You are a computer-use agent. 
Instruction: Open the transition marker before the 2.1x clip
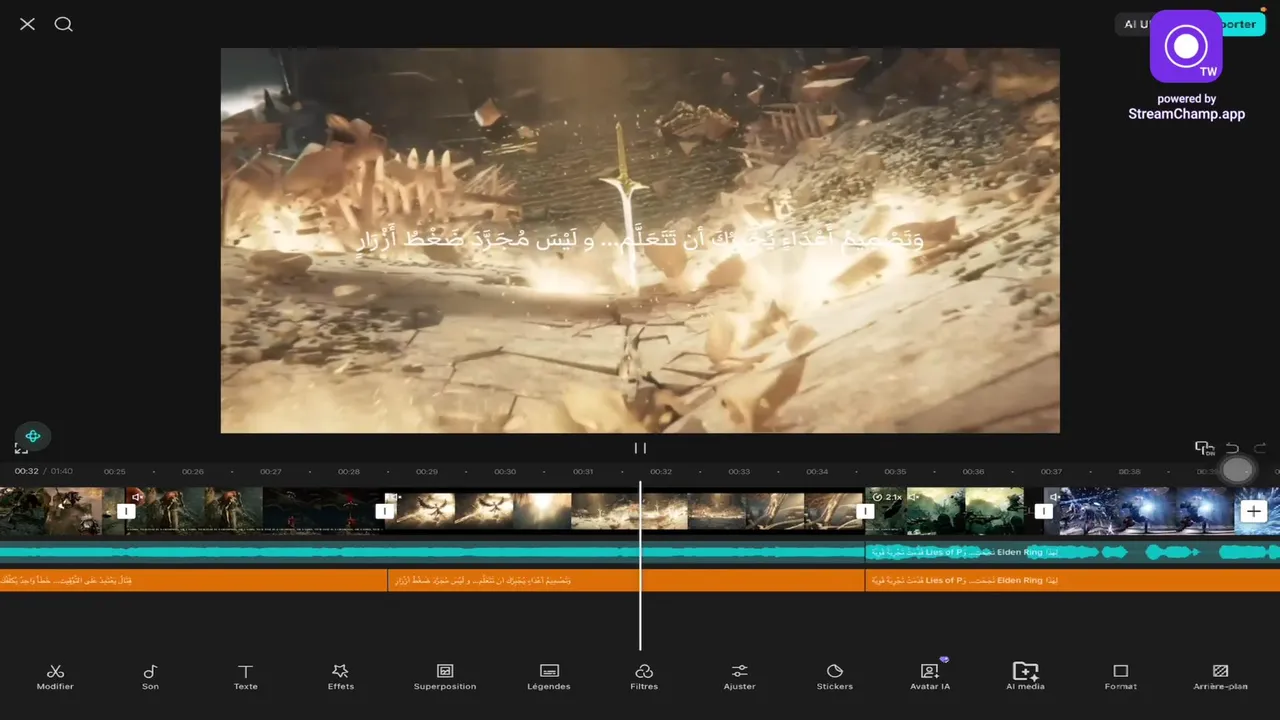[x=865, y=511]
